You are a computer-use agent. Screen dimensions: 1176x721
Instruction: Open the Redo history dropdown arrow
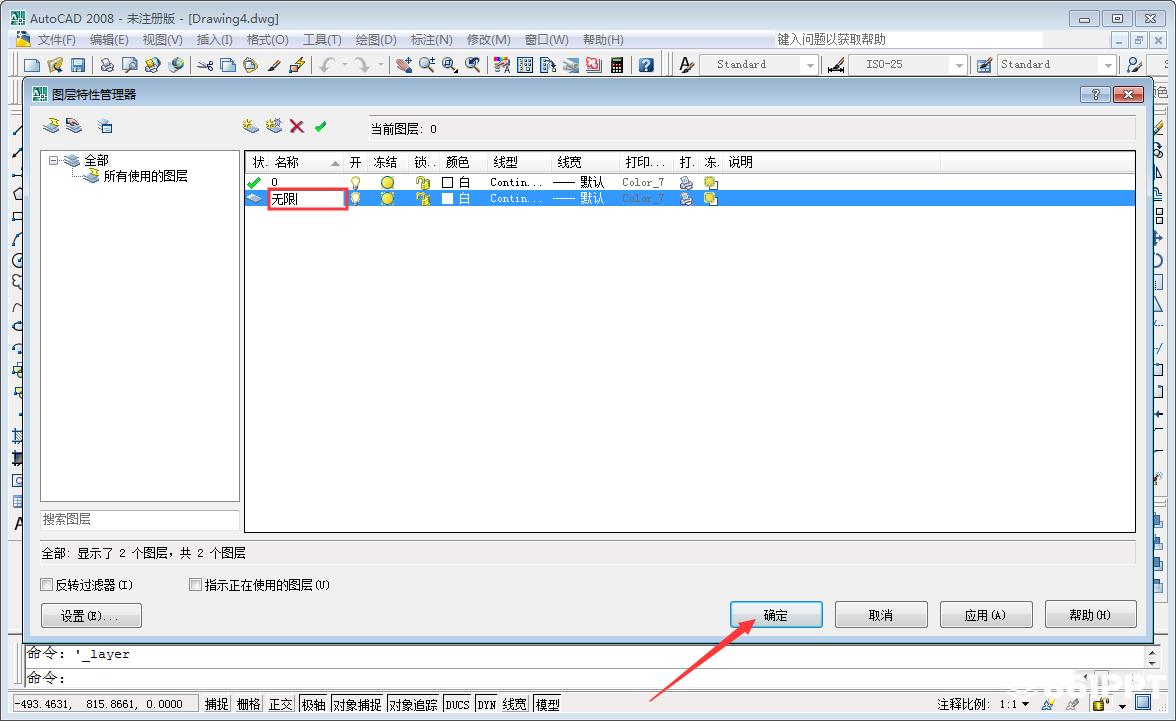380,65
